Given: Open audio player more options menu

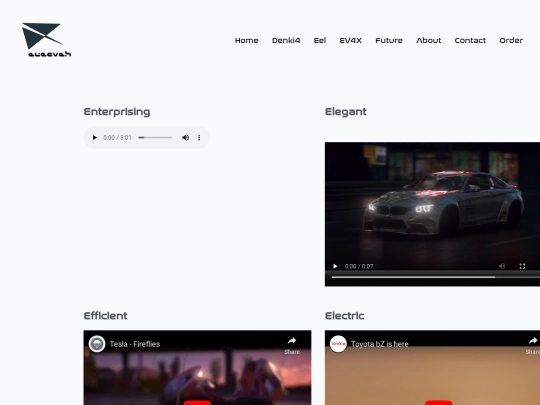Looking at the screenshot, I should (199, 138).
